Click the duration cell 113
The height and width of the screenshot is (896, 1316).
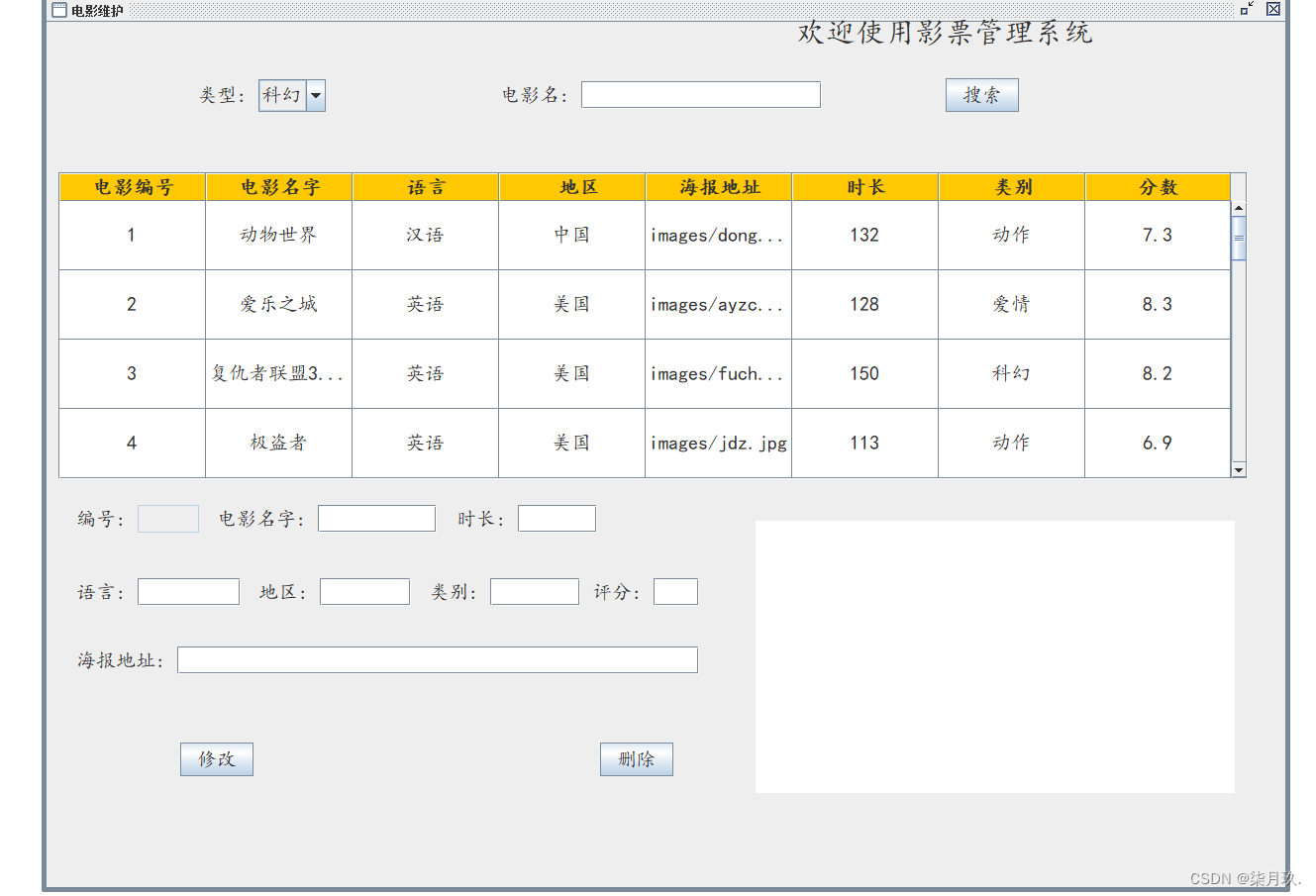[864, 444]
